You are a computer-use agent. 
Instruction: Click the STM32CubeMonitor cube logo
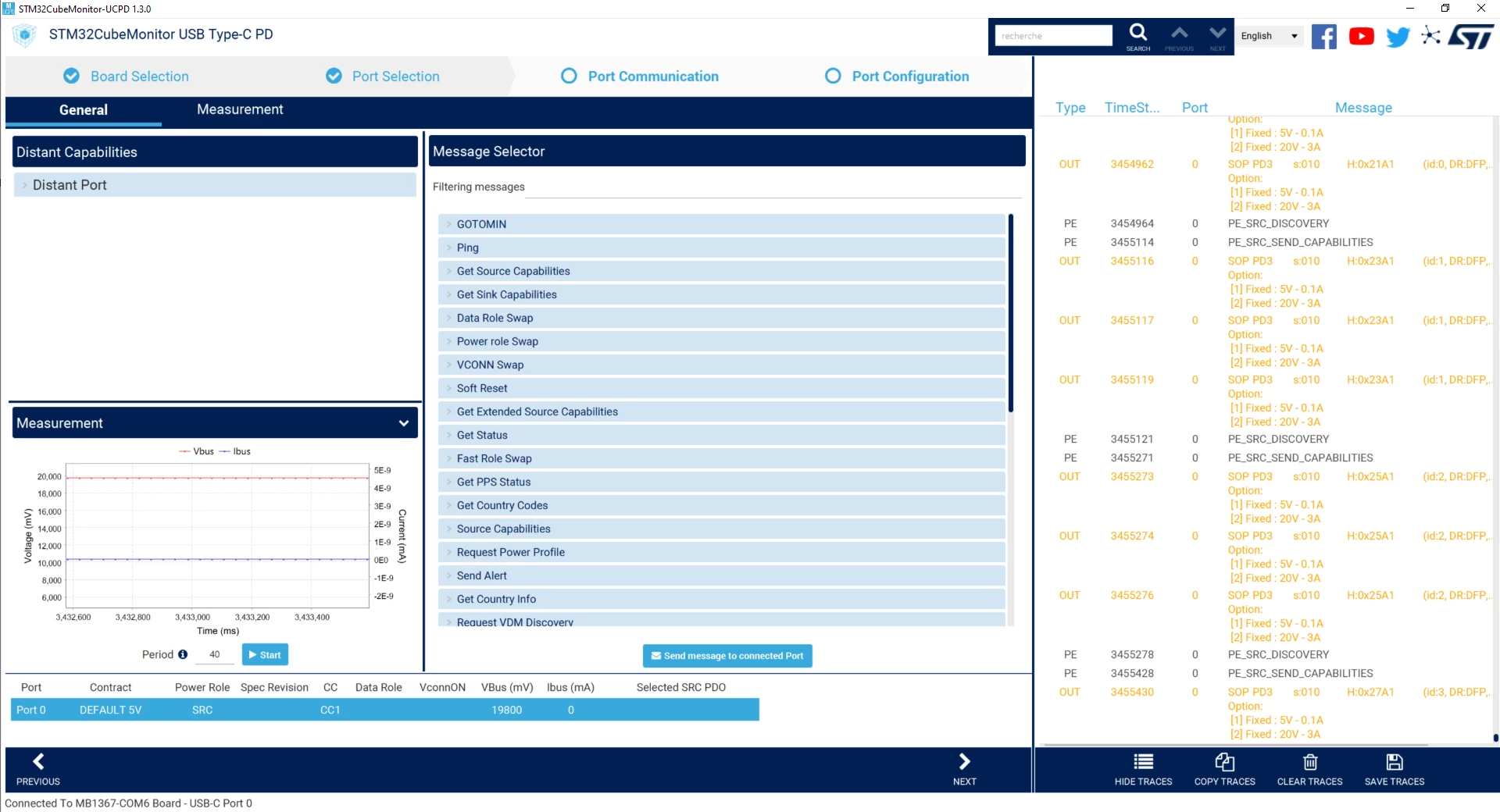coord(24,35)
